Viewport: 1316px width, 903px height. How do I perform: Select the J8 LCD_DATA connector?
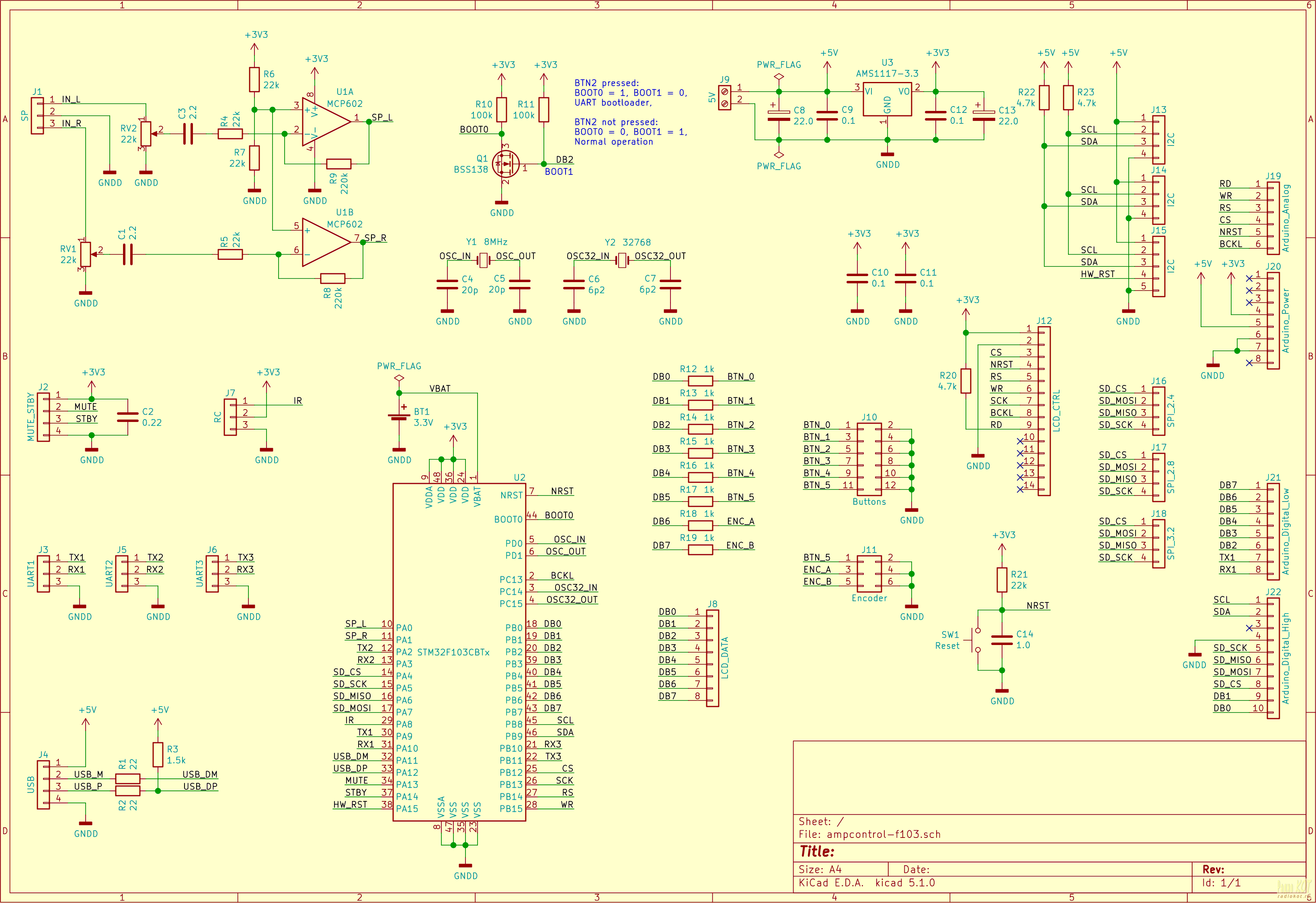[712, 658]
